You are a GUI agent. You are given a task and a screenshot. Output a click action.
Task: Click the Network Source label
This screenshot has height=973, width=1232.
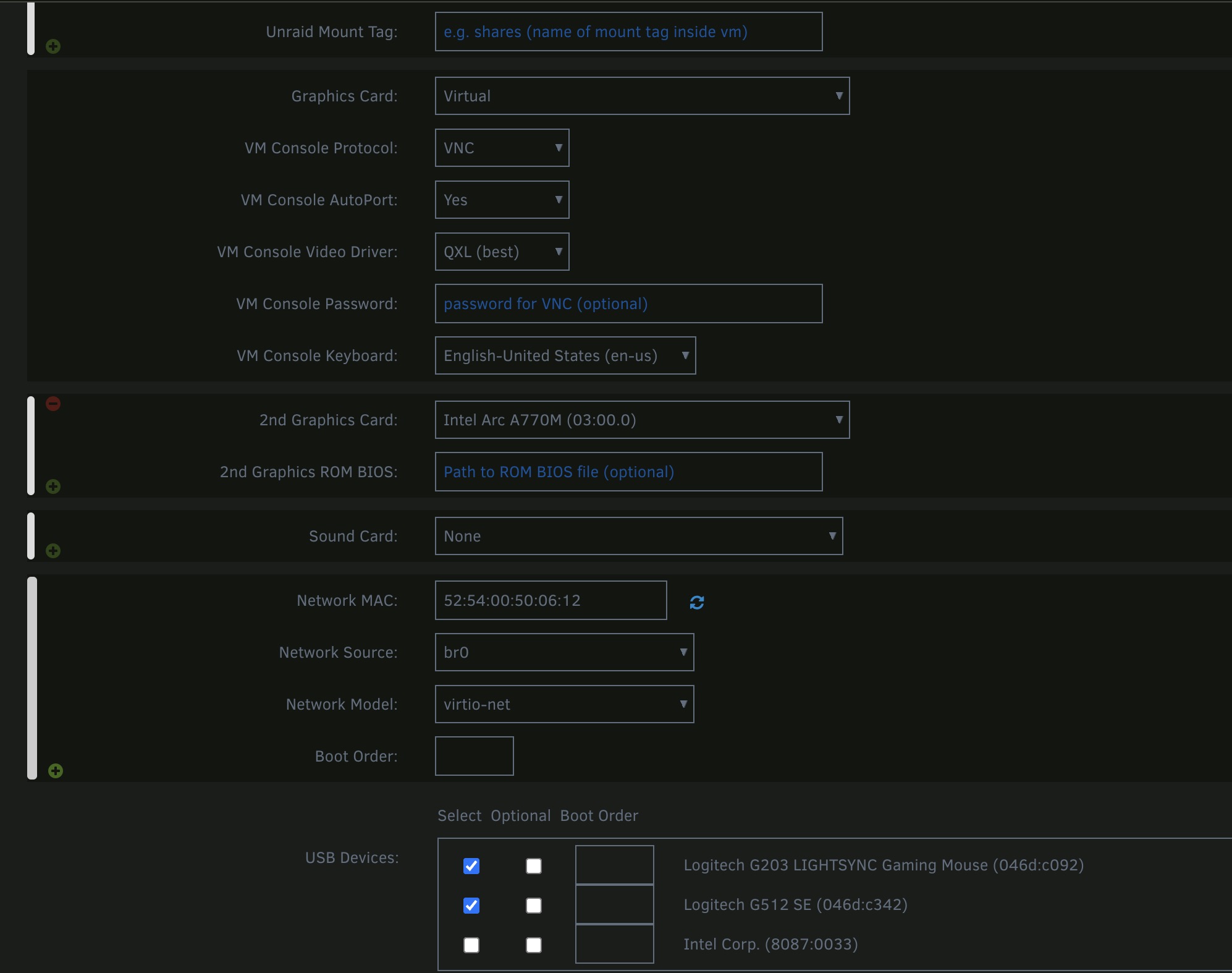tap(338, 652)
